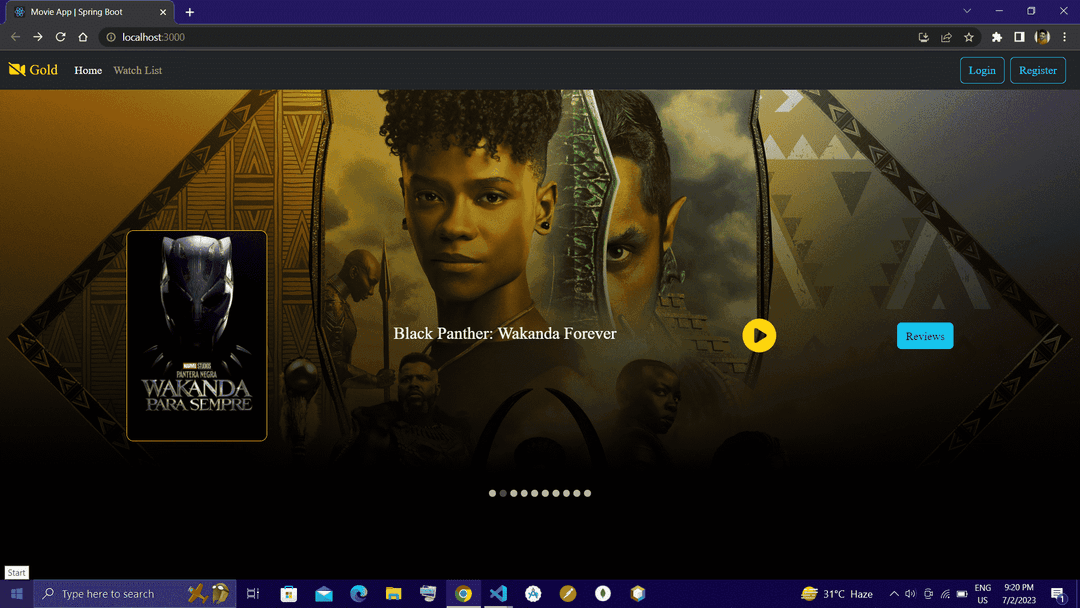
Task: Close the Movie App tab
Action: click(x=163, y=12)
